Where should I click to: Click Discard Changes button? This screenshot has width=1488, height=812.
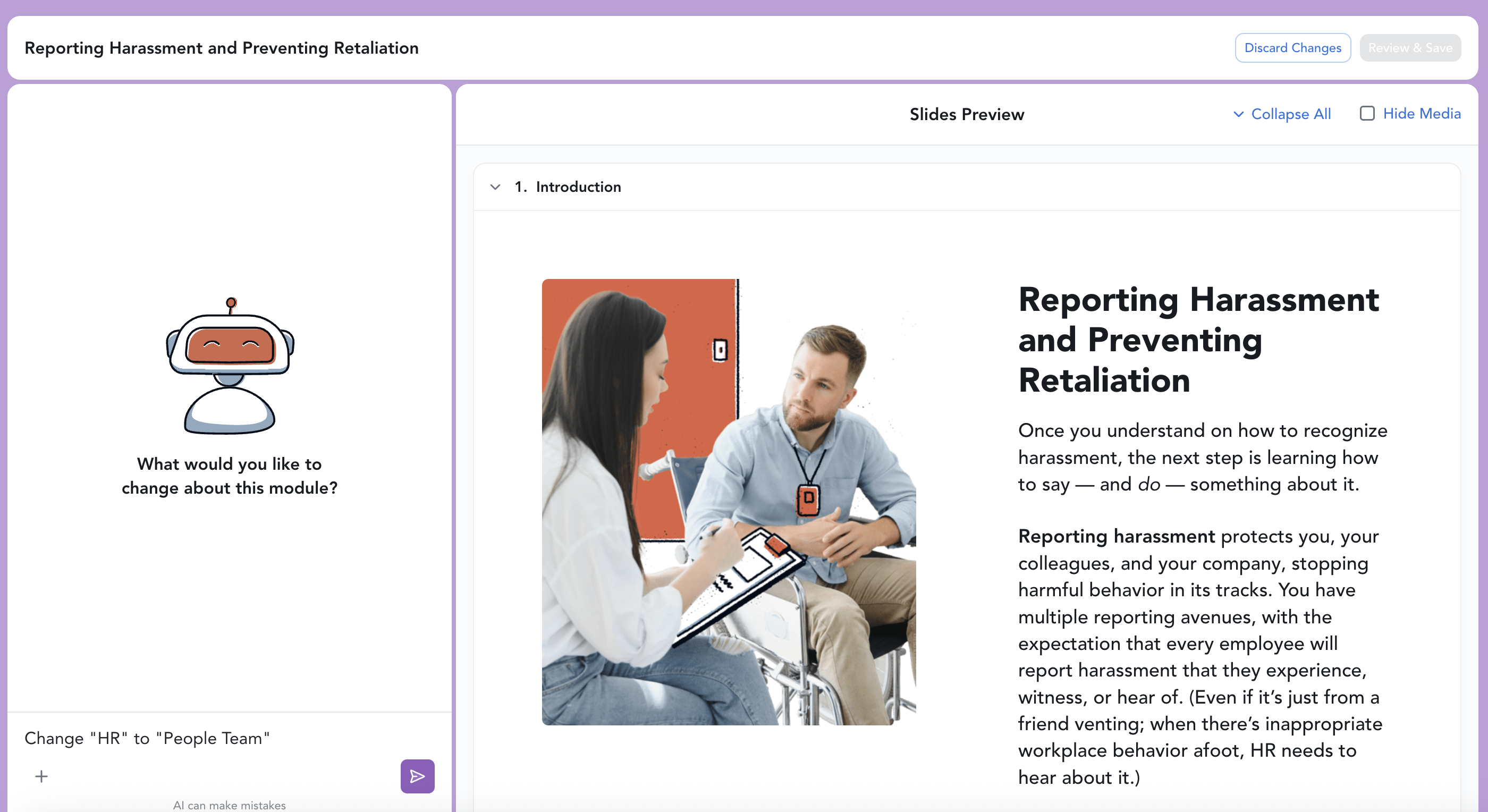1292,48
